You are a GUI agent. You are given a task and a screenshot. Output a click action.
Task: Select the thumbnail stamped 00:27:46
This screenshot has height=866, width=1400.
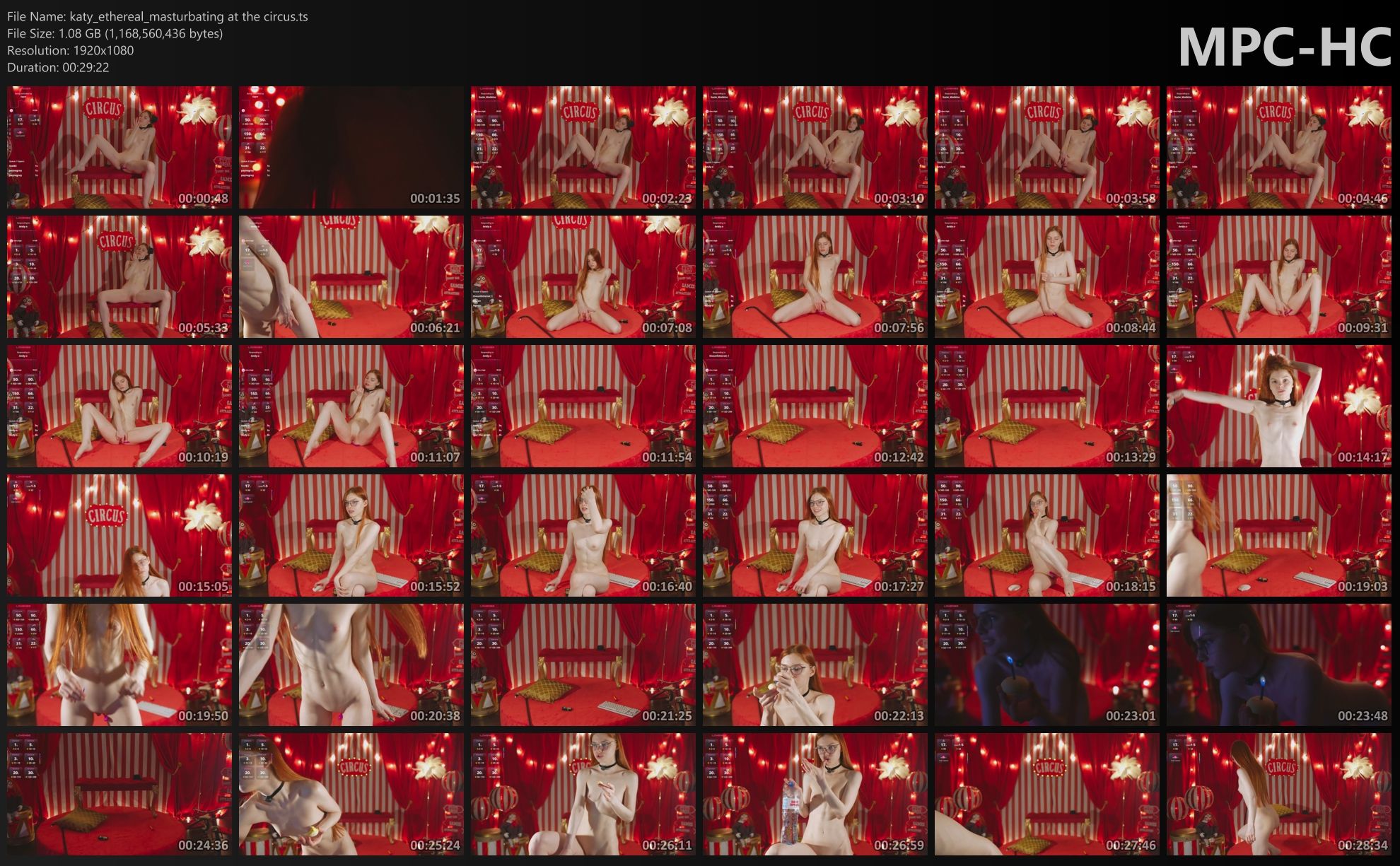coord(1047,795)
